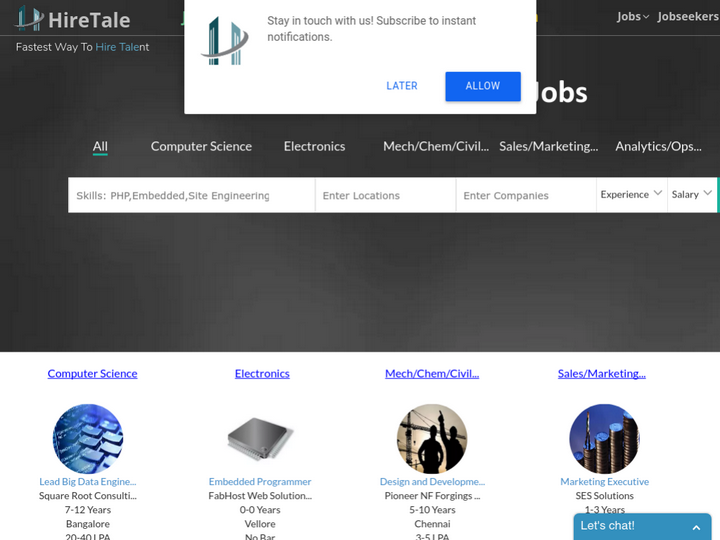
Task: Open the Embedded Programmer chip thumbnail
Action: point(260,439)
